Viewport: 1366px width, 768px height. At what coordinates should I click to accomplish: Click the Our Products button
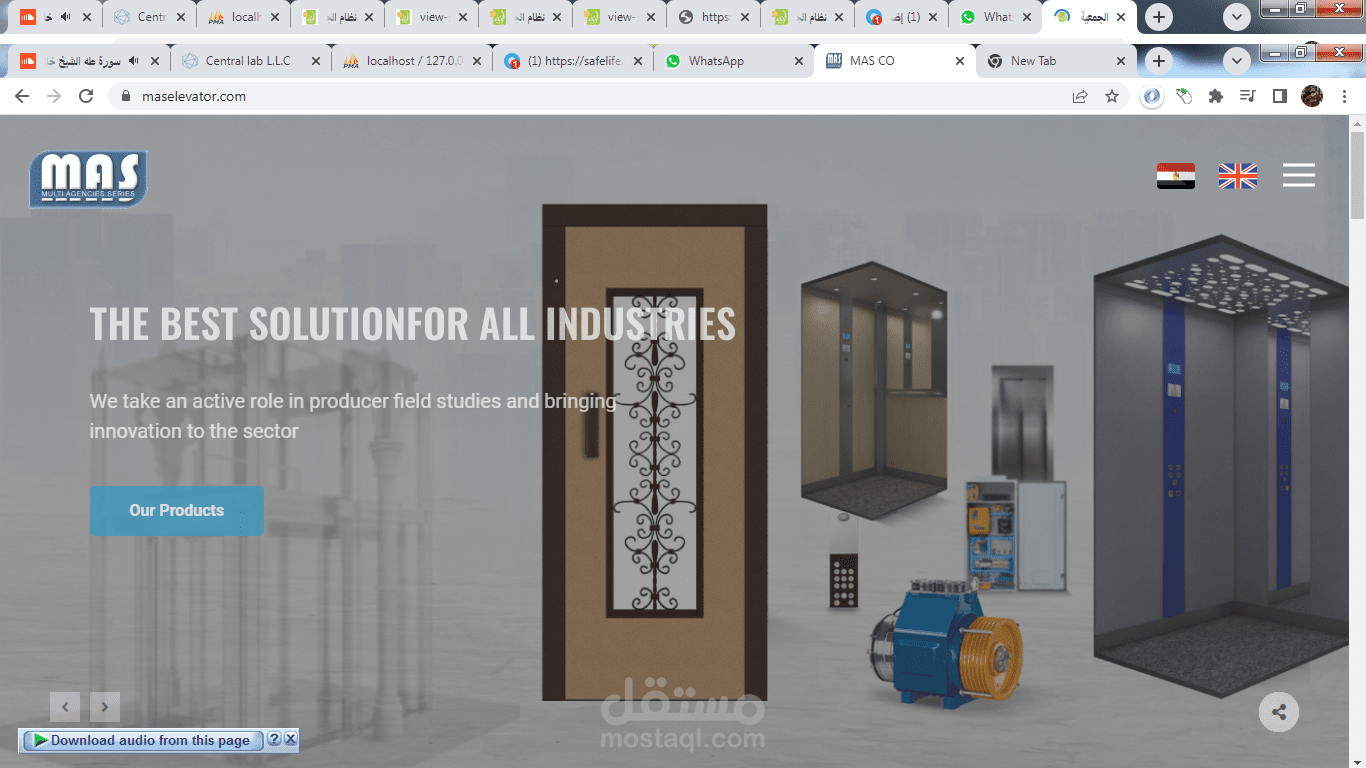click(177, 510)
